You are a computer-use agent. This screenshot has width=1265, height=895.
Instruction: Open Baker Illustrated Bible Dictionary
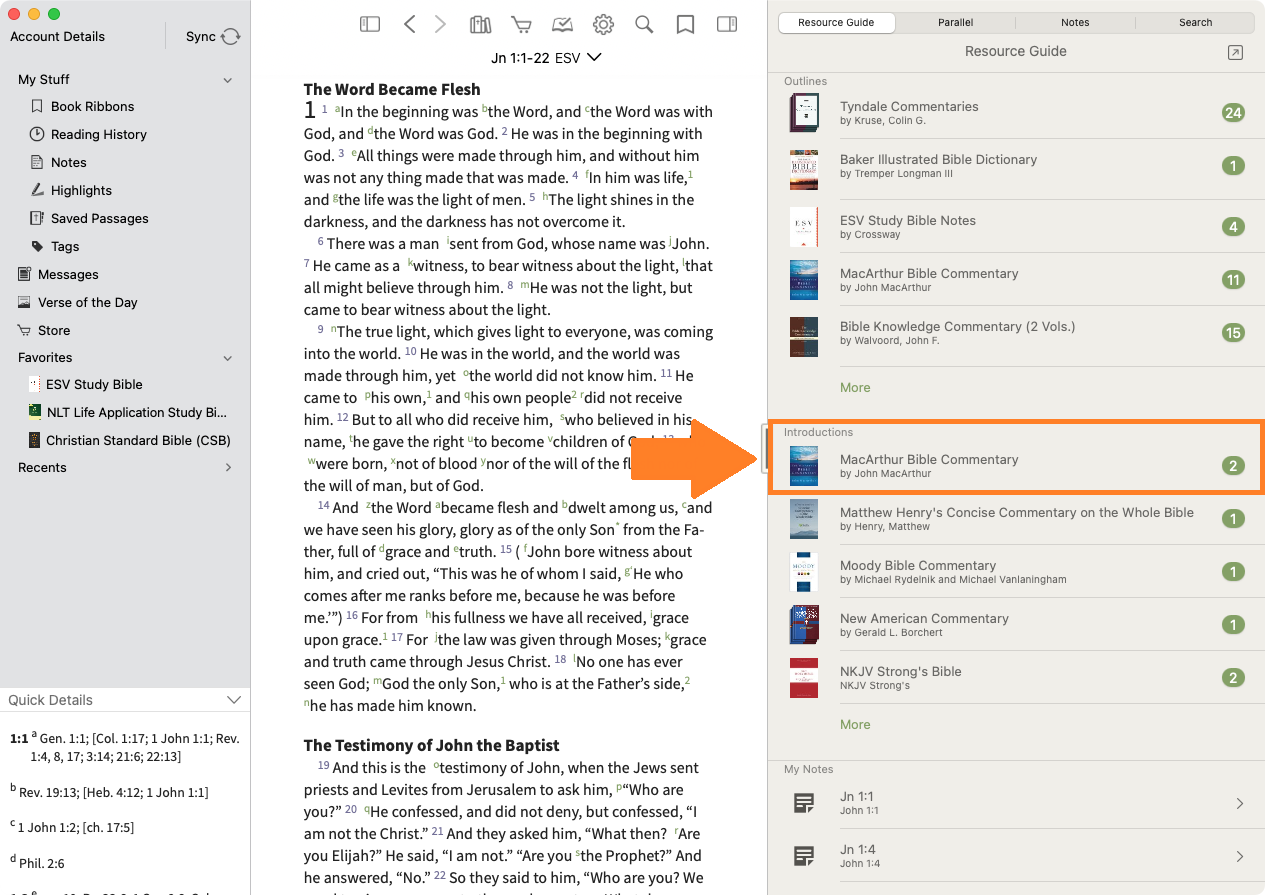coord(1016,166)
